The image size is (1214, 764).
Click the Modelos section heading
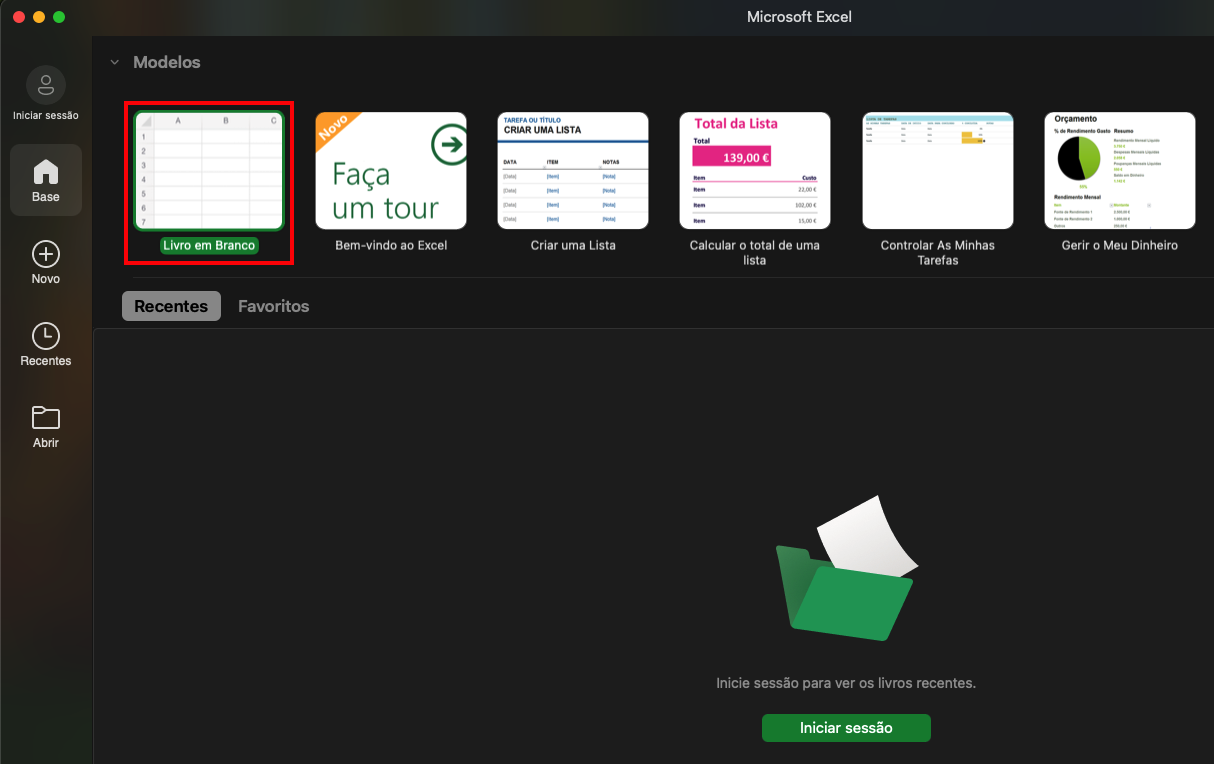[167, 62]
